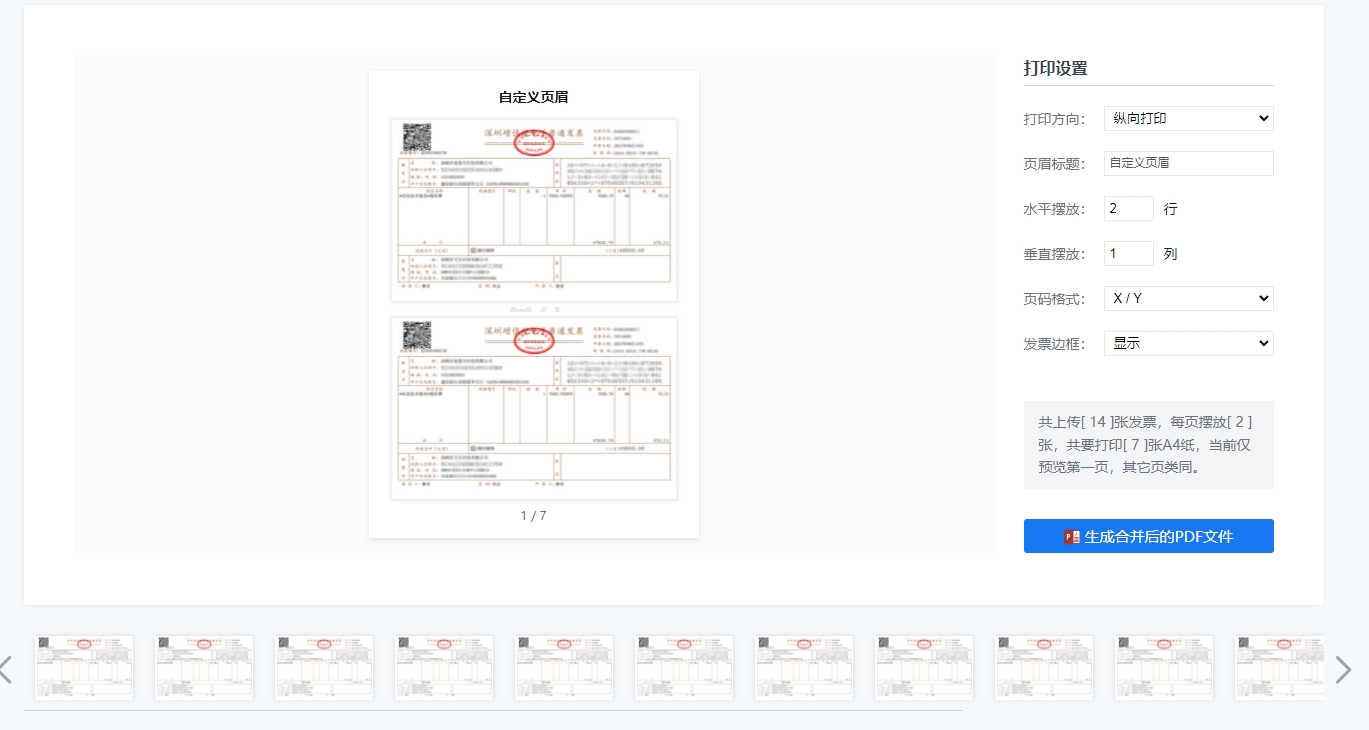Click the left arrow of thumbnail carousel
The height and width of the screenshot is (730, 1369).
point(6,669)
